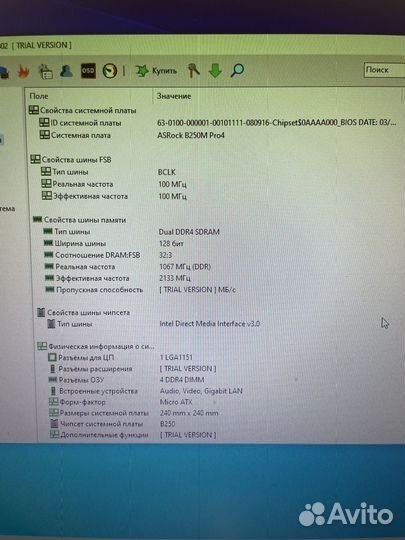Select Свойства системной платы group row
This screenshot has height=540, width=405.
[83, 111]
